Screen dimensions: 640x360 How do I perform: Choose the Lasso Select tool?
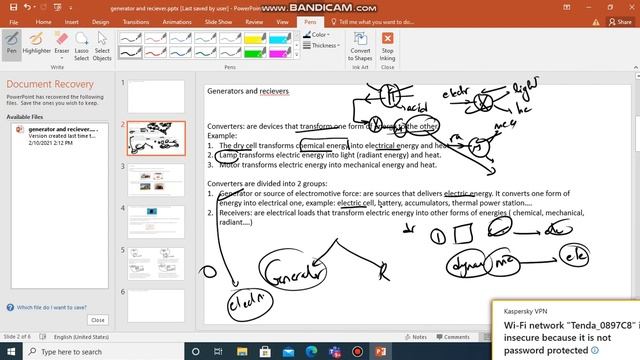click(x=81, y=46)
